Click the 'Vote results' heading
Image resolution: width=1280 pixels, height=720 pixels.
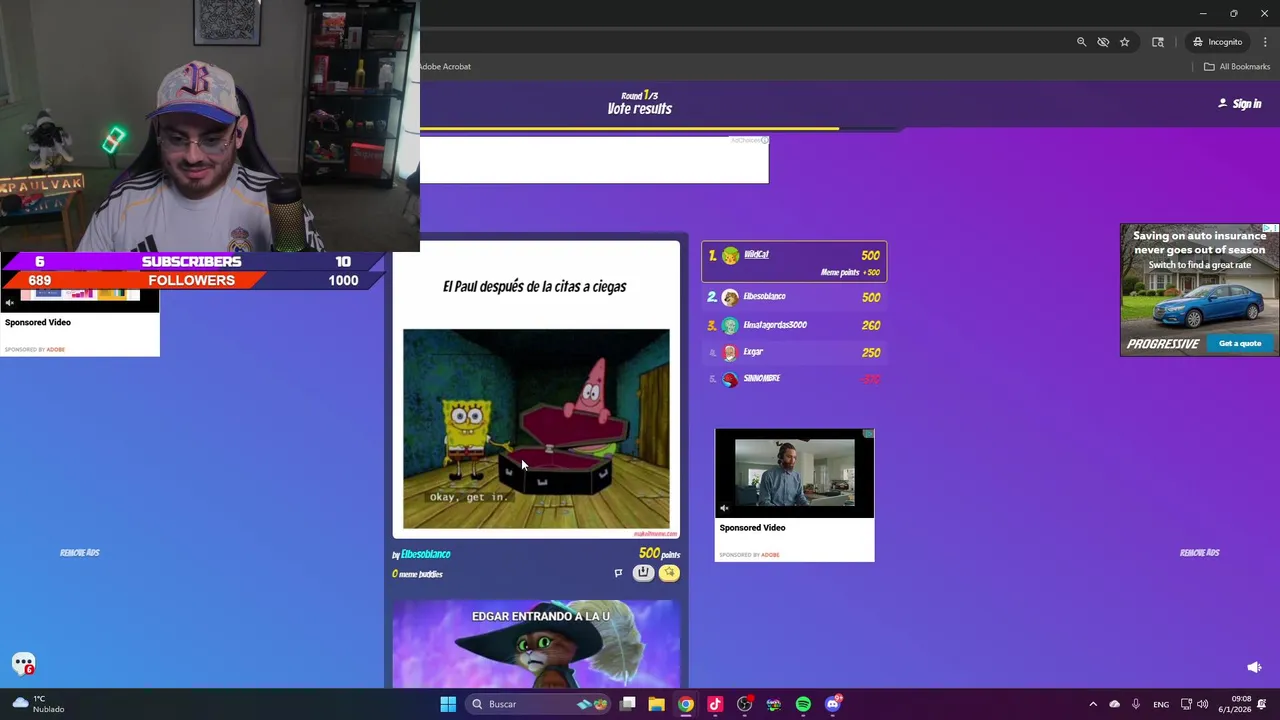pyautogui.click(x=640, y=109)
